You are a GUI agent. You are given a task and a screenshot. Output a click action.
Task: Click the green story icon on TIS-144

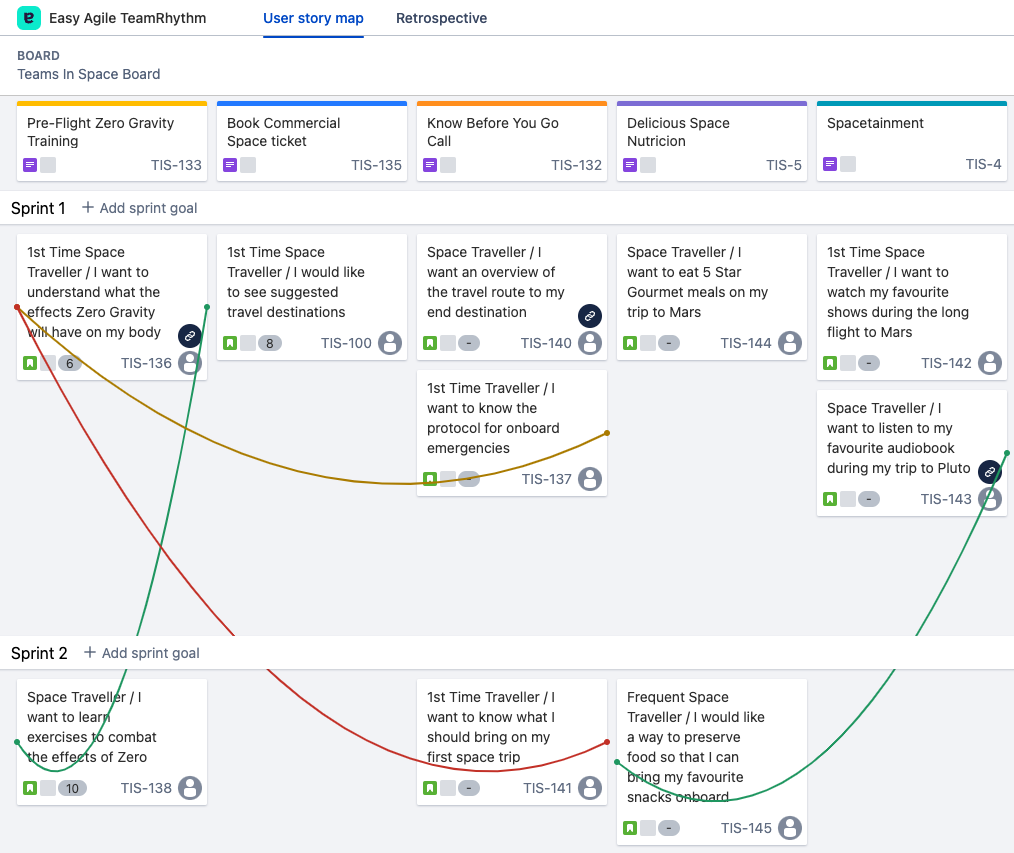(630, 343)
